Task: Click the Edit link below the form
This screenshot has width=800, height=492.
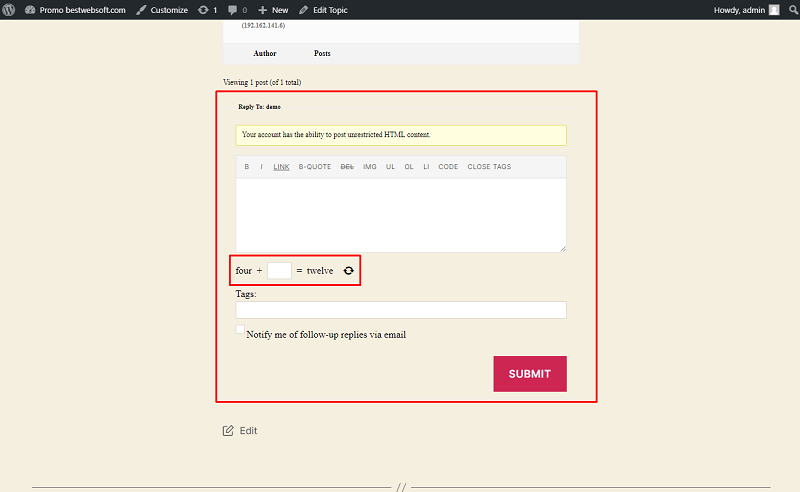Action: pyautogui.click(x=248, y=431)
